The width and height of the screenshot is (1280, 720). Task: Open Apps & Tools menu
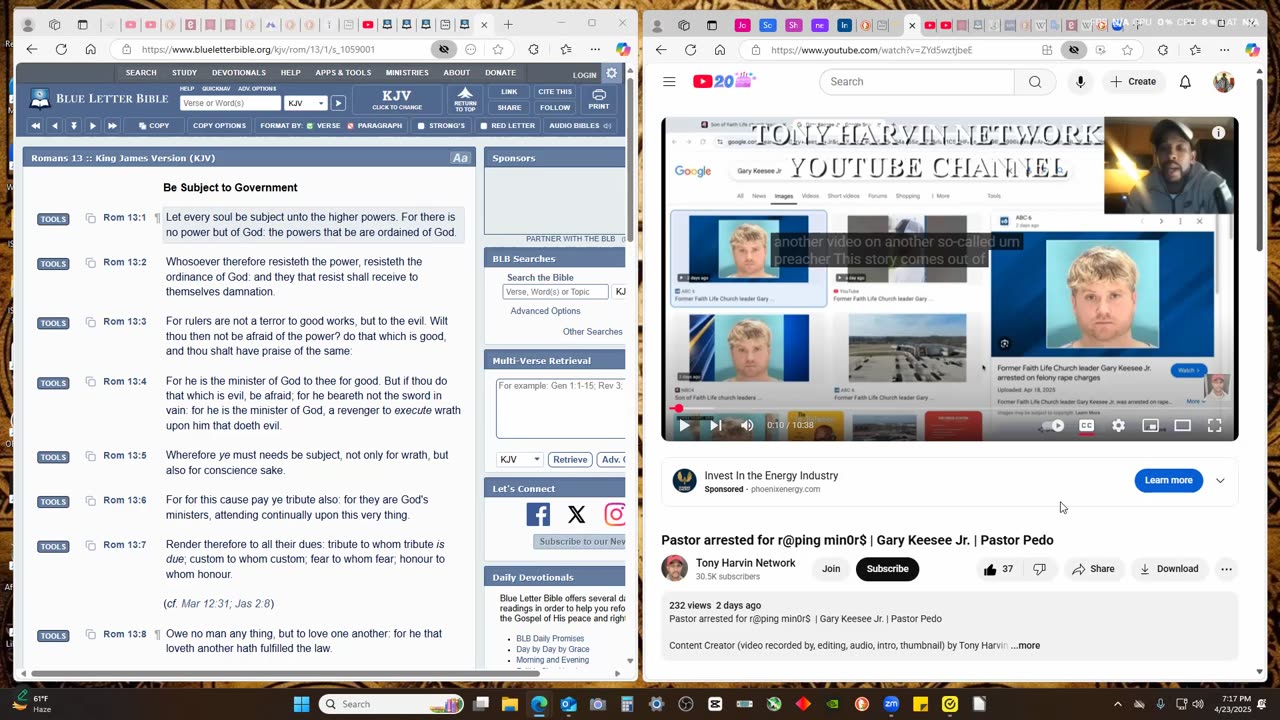pos(343,73)
